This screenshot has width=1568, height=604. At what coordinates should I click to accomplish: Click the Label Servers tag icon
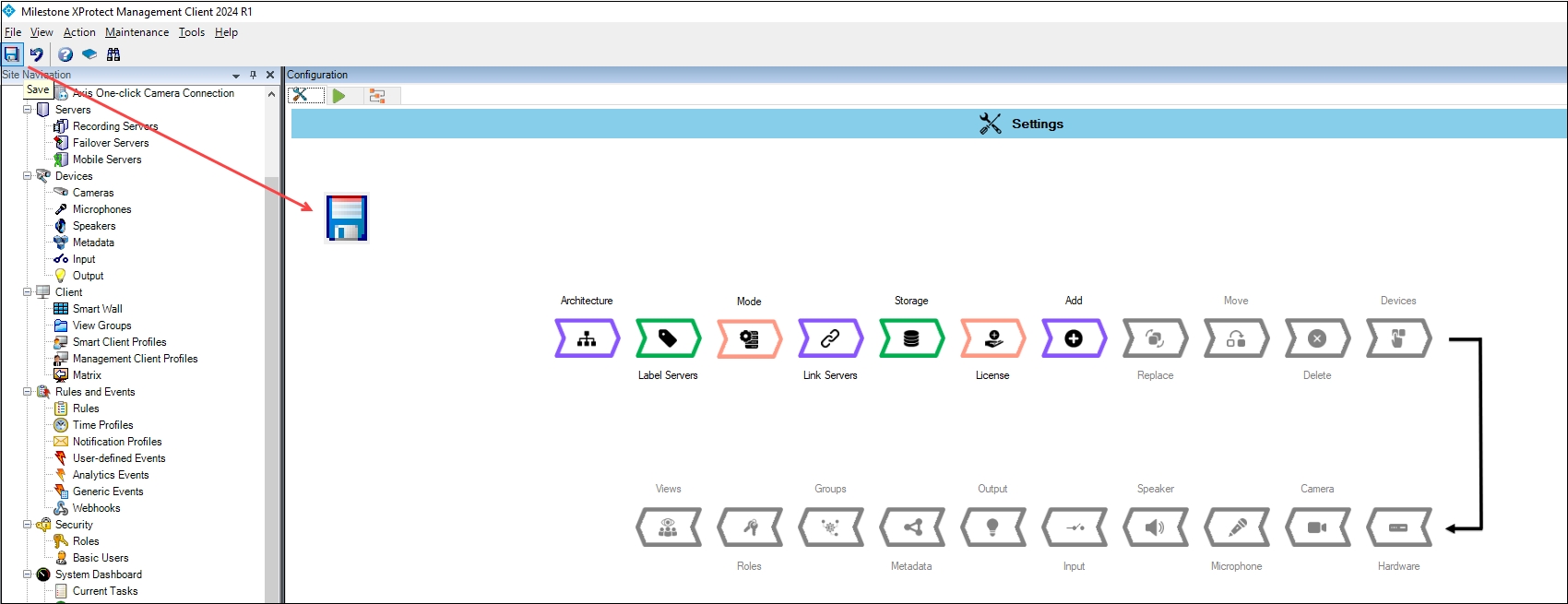tap(668, 338)
